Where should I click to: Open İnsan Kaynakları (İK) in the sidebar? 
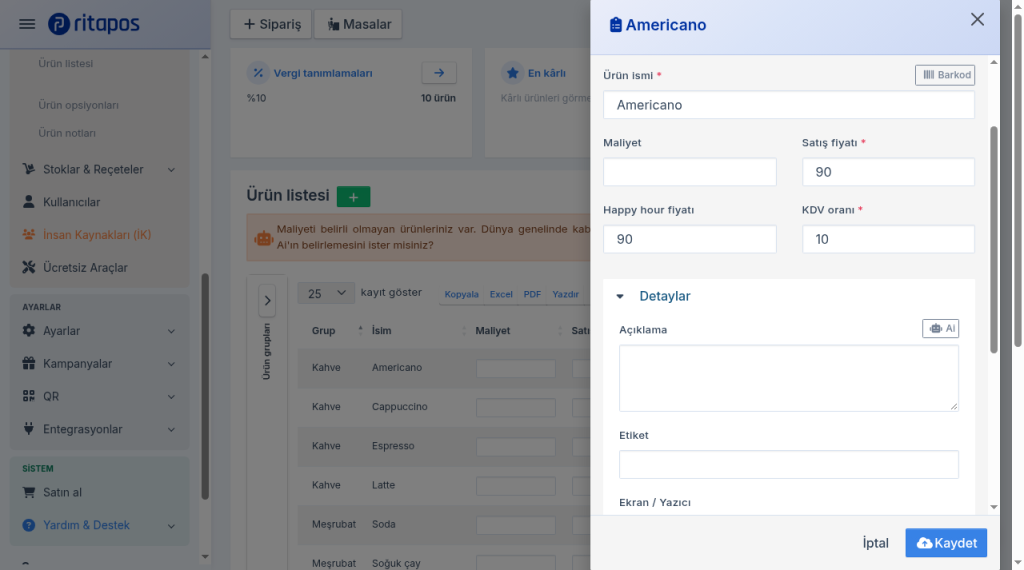[x=99, y=234]
